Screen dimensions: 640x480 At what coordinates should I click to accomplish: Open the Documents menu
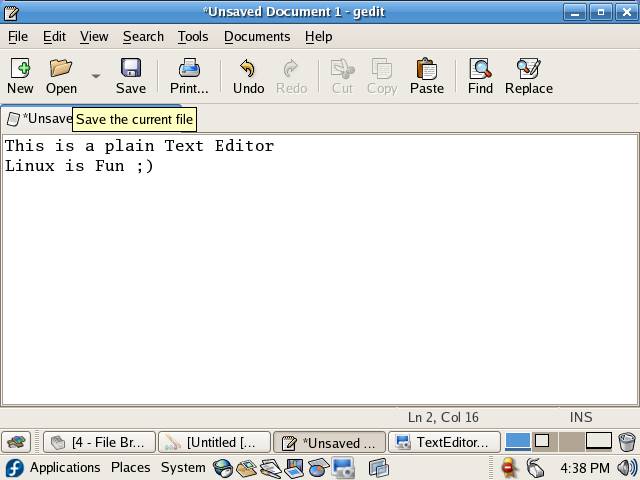pyautogui.click(x=257, y=36)
